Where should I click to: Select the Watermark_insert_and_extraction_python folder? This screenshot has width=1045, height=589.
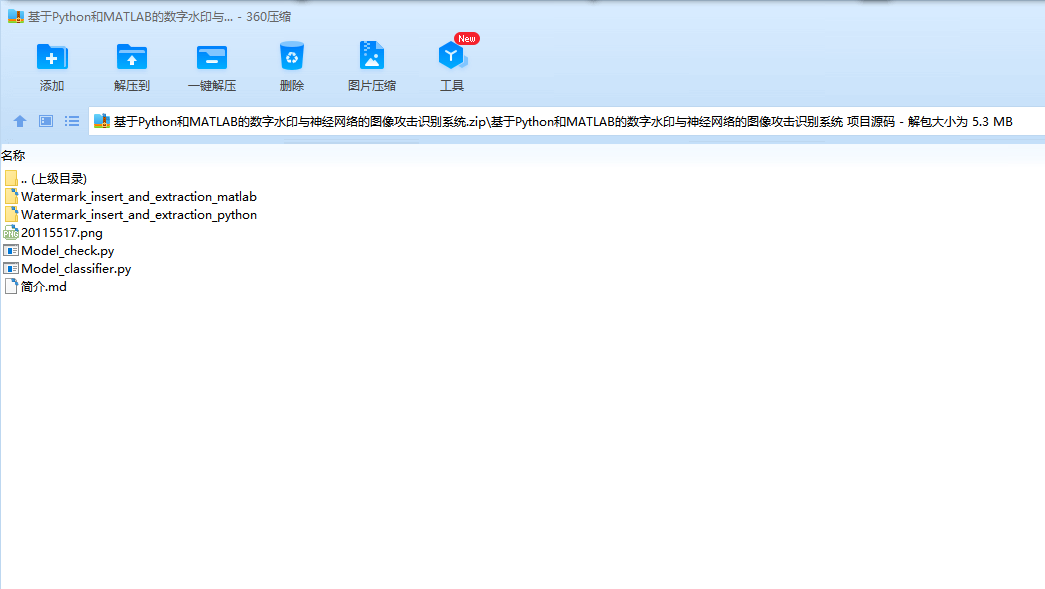pyautogui.click(x=139, y=215)
